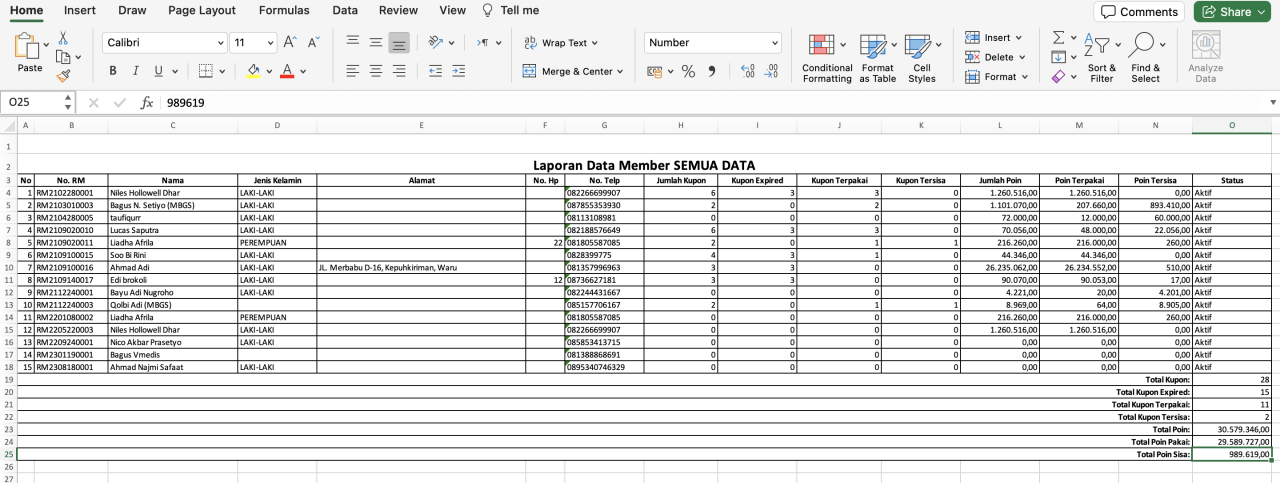Image resolution: width=1280 pixels, height=483 pixels.
Task: Switch to the Review tab
Action: [398, 10]
